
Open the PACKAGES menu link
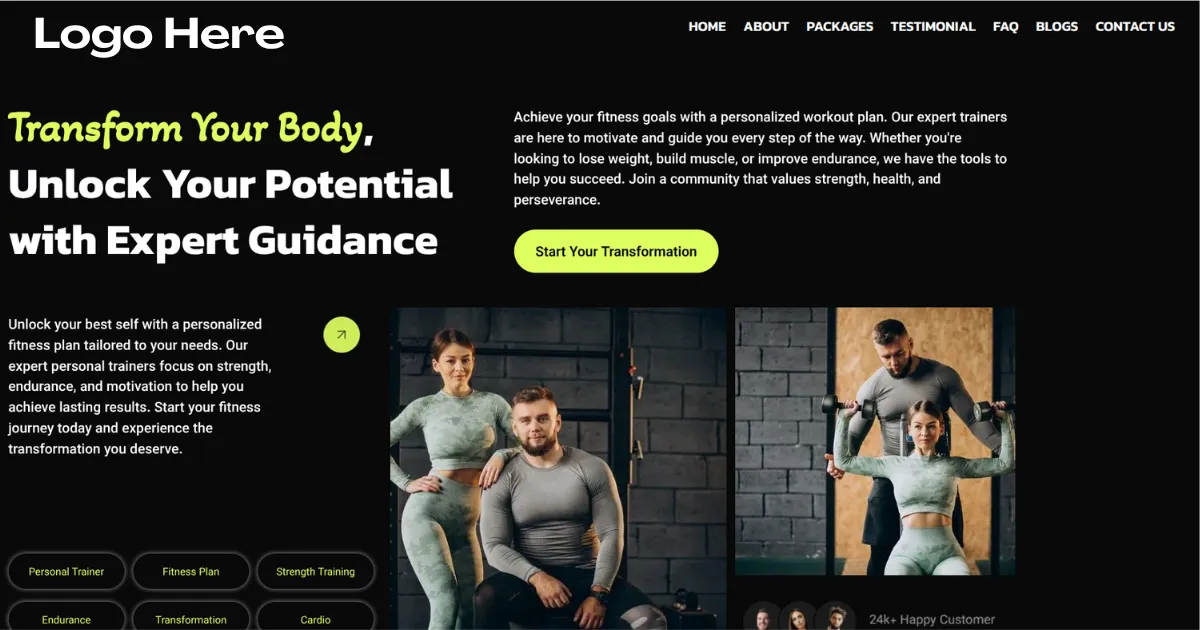tap(840, 27)
